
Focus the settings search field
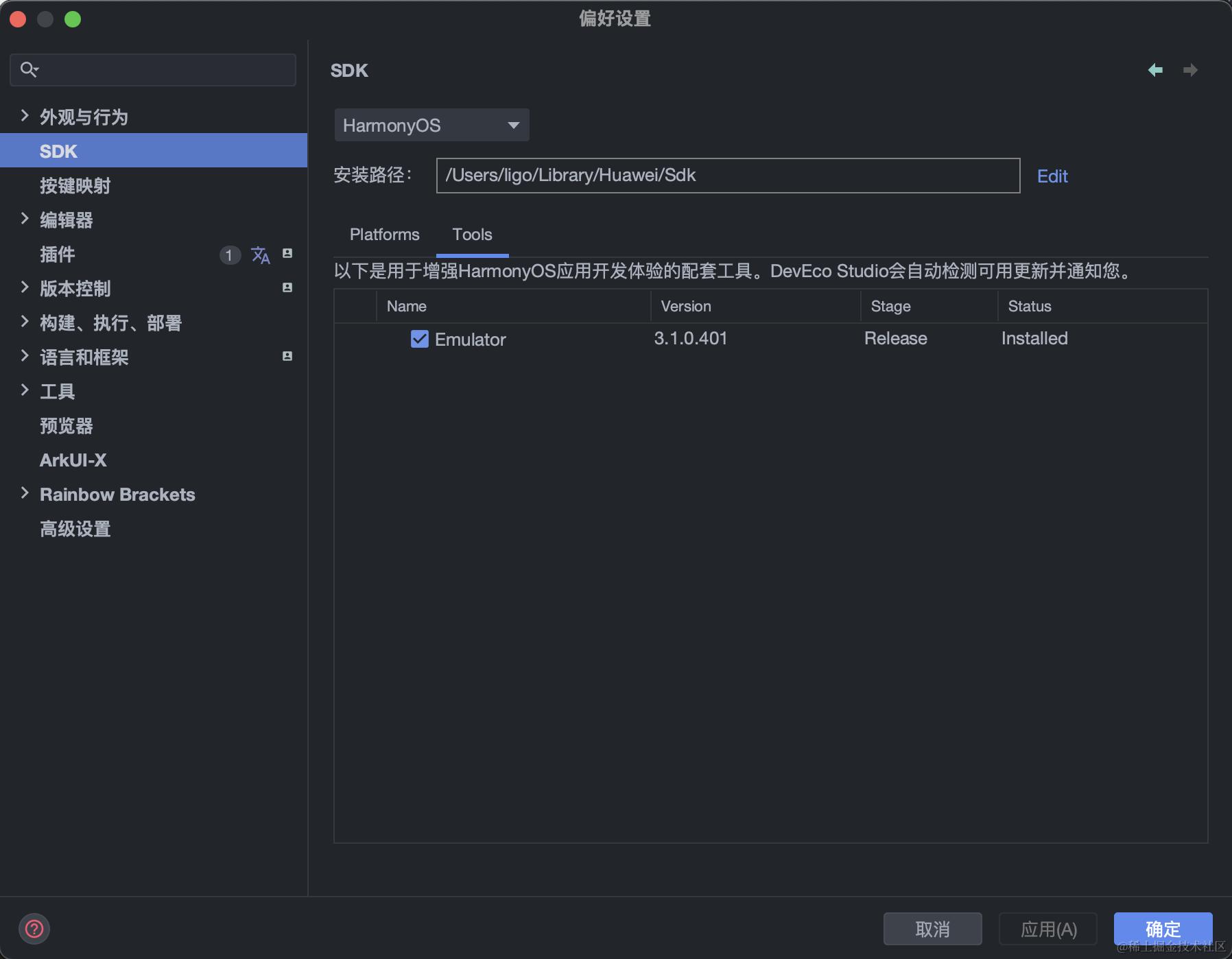pyautogui.click(x=153, y=69)
